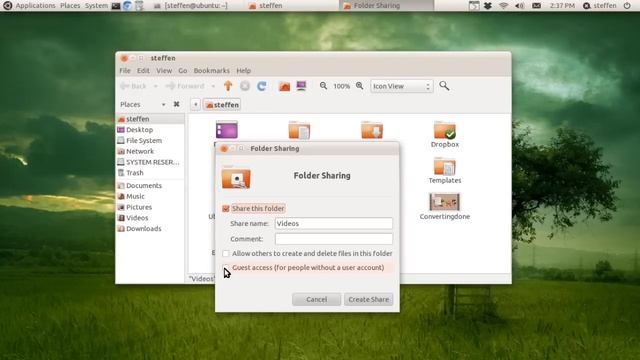This screenshot has height=360, width=640.
Task: Open the Icon View dropdown
Action: coord(401,86)
